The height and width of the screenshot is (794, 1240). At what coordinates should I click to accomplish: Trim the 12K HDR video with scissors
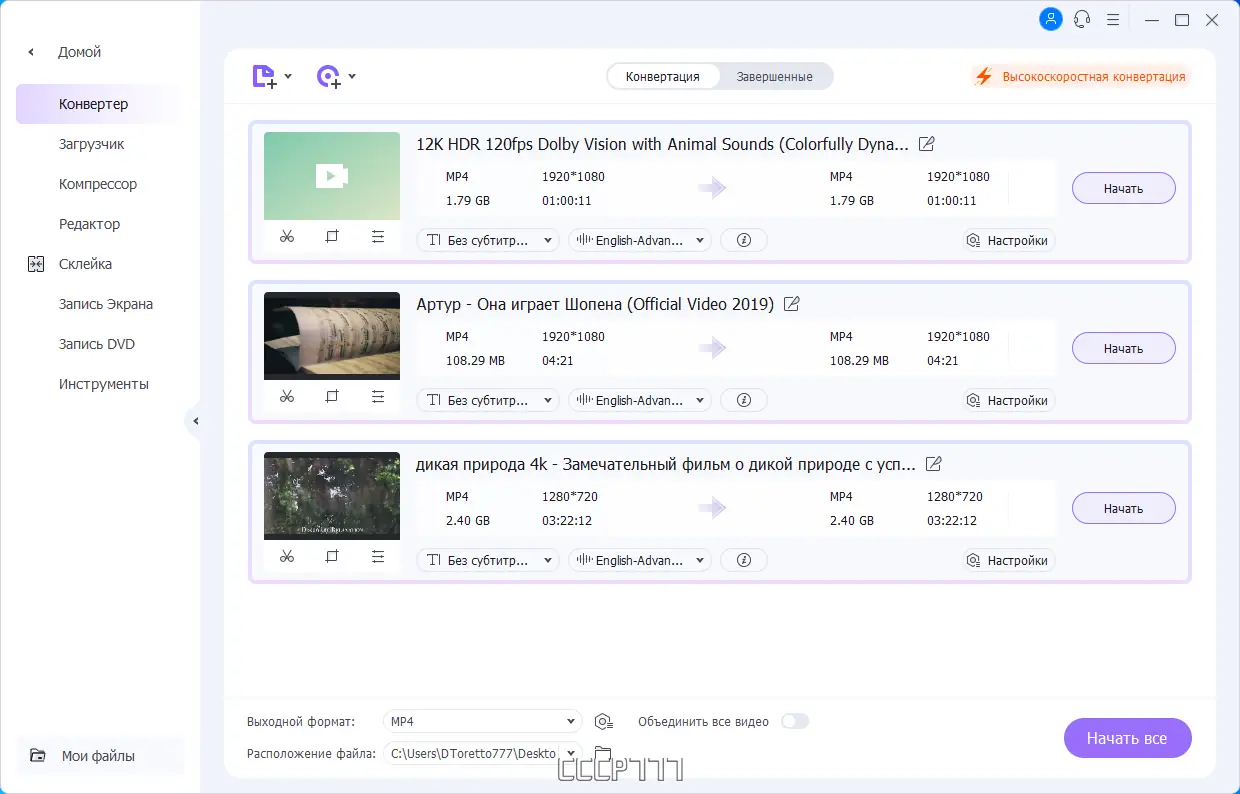pyautogui.click(x=287, y=237)
